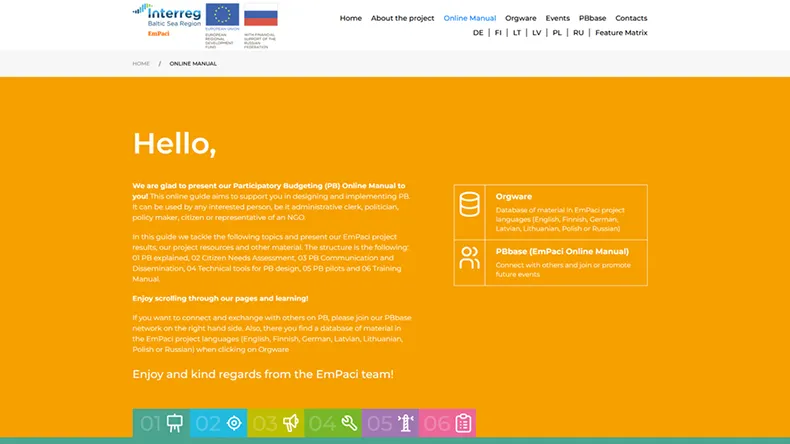Open section 06 with the clipboard icon

447,423
